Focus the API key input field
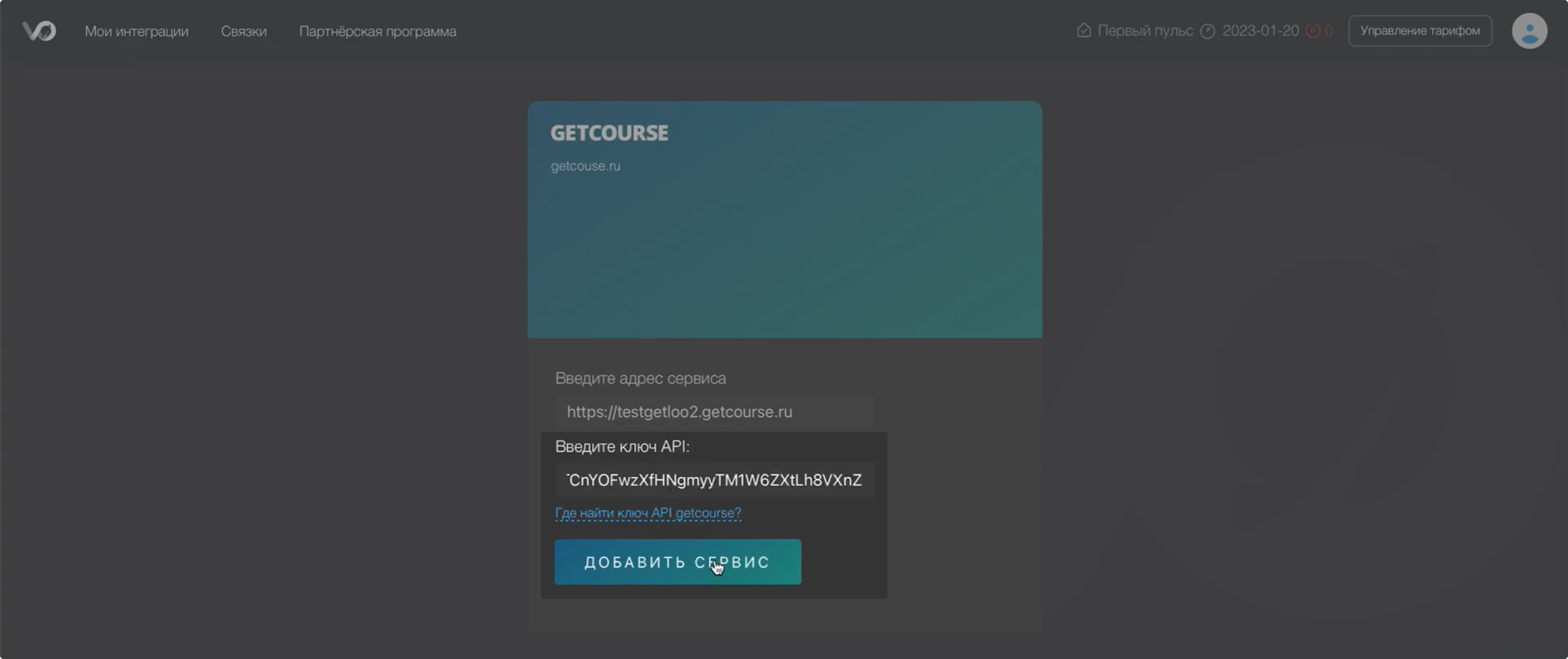The height and width of the screenshot is (659, 1568). 714,480
